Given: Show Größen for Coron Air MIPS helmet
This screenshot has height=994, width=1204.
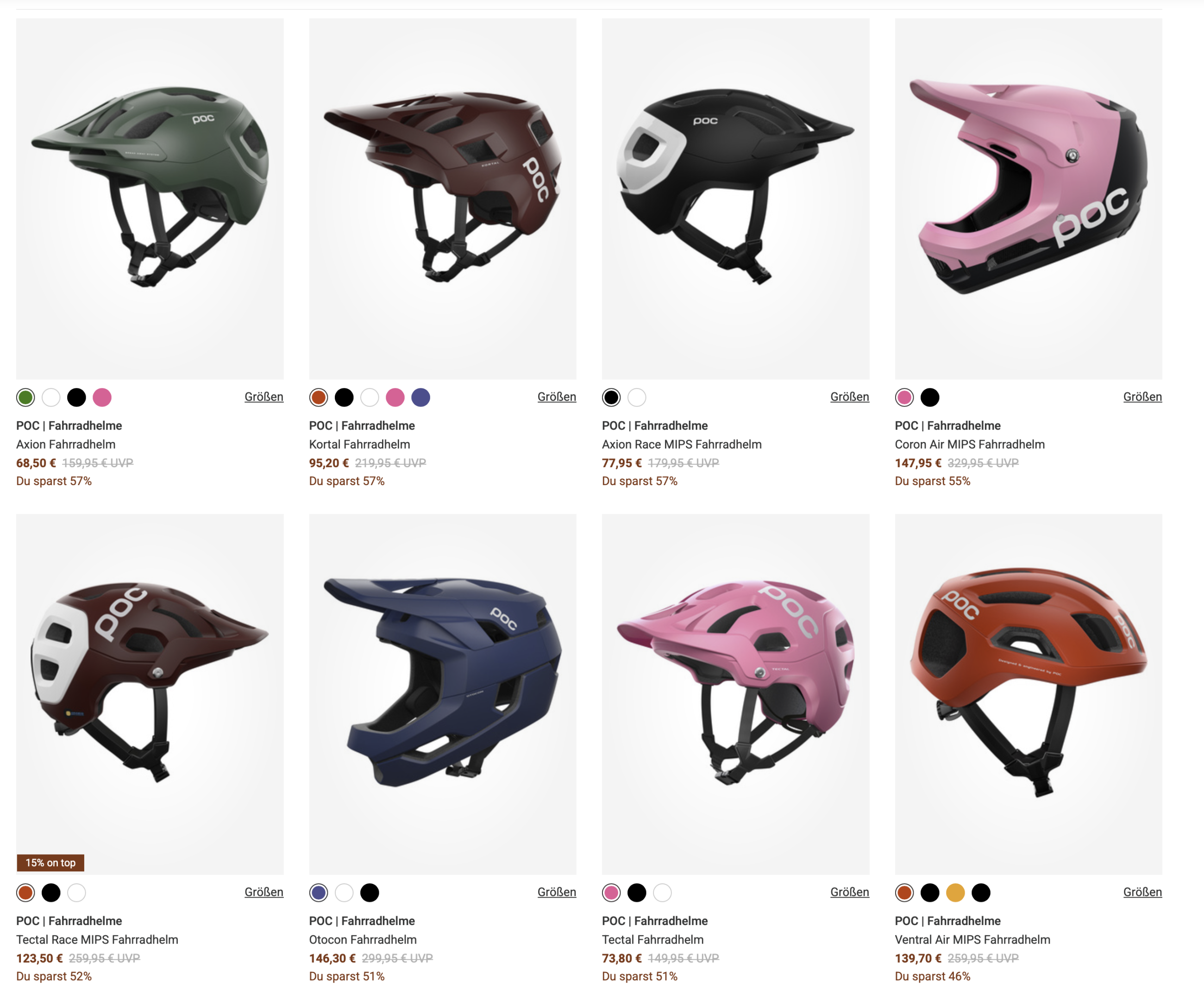Looking at the screenshot, I should pyautogui.click(x=1143, y=397).
